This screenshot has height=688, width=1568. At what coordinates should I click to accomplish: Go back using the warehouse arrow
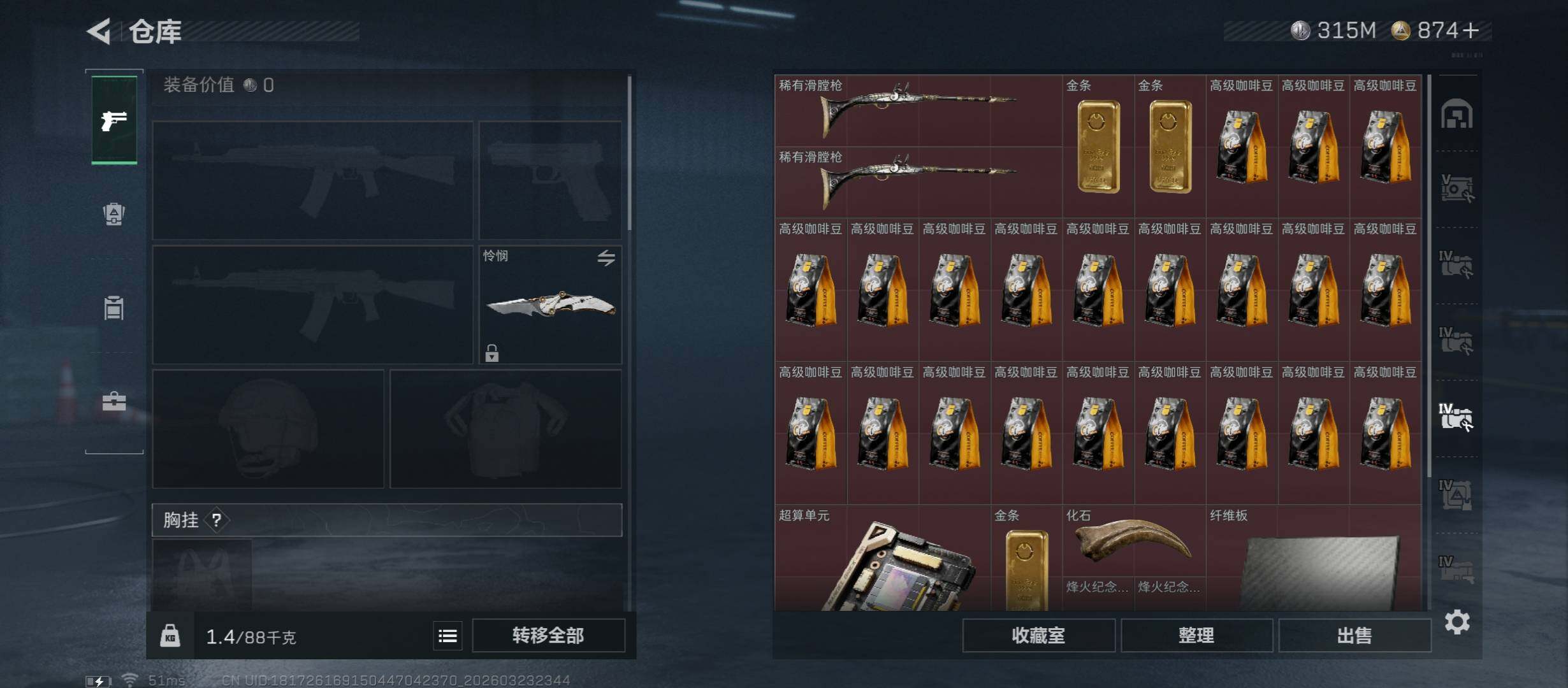point(99,31)
